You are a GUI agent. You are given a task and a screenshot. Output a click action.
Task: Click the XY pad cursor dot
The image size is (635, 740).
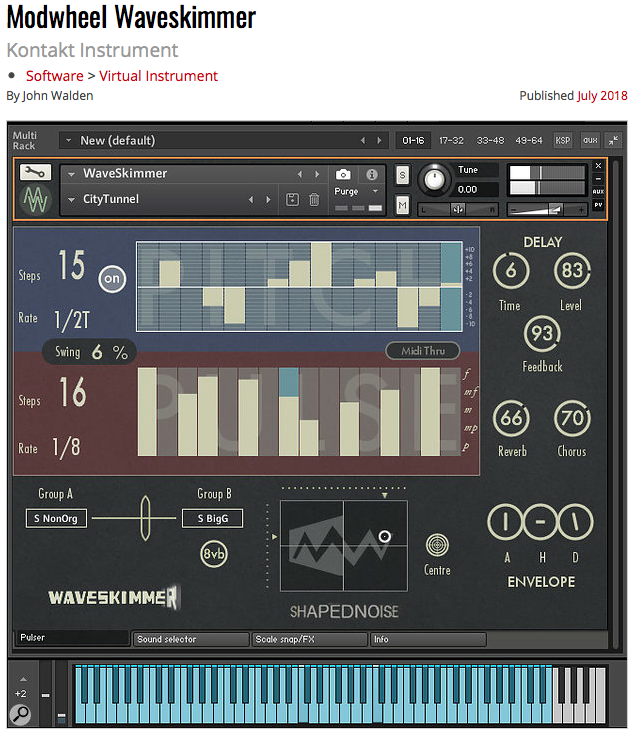pos(385,537)
